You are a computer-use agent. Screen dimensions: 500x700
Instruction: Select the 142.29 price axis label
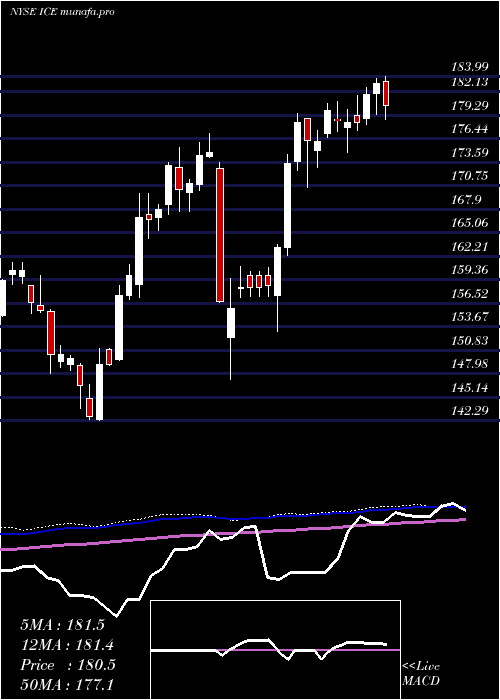(470, 410)
